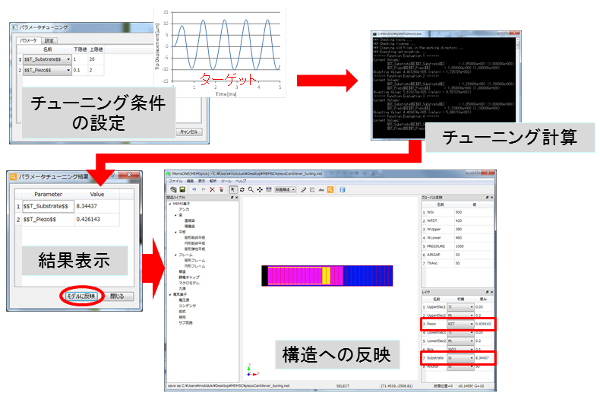Click the save floppy disk toolbar icon

coord(182,189)
